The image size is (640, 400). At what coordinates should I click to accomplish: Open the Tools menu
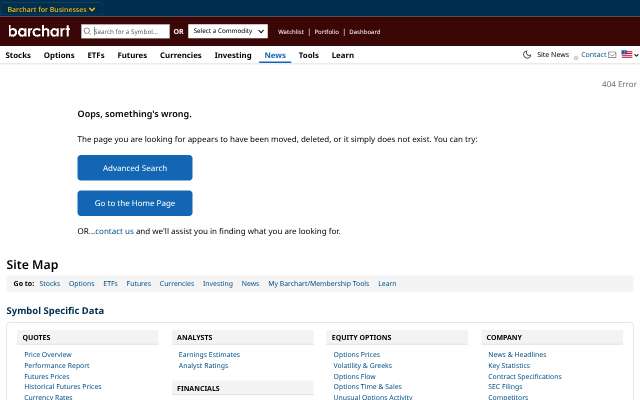pos(309,55)
